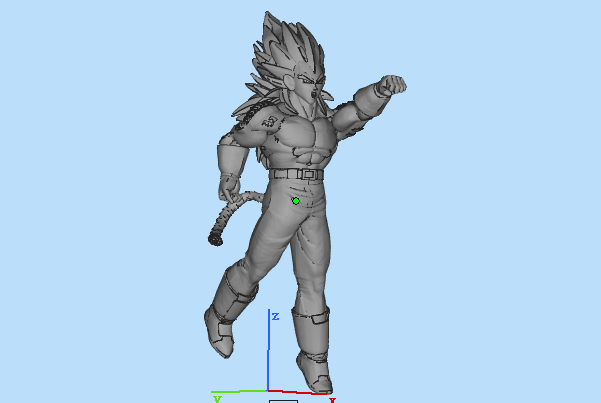Click the lower boot near the X axis

[x=312, y=355]
